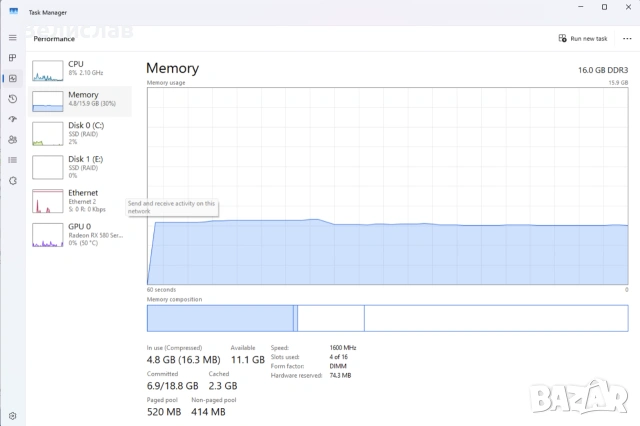
Task: Click the in-use section of memory composition bar
Action: (220, 318)
